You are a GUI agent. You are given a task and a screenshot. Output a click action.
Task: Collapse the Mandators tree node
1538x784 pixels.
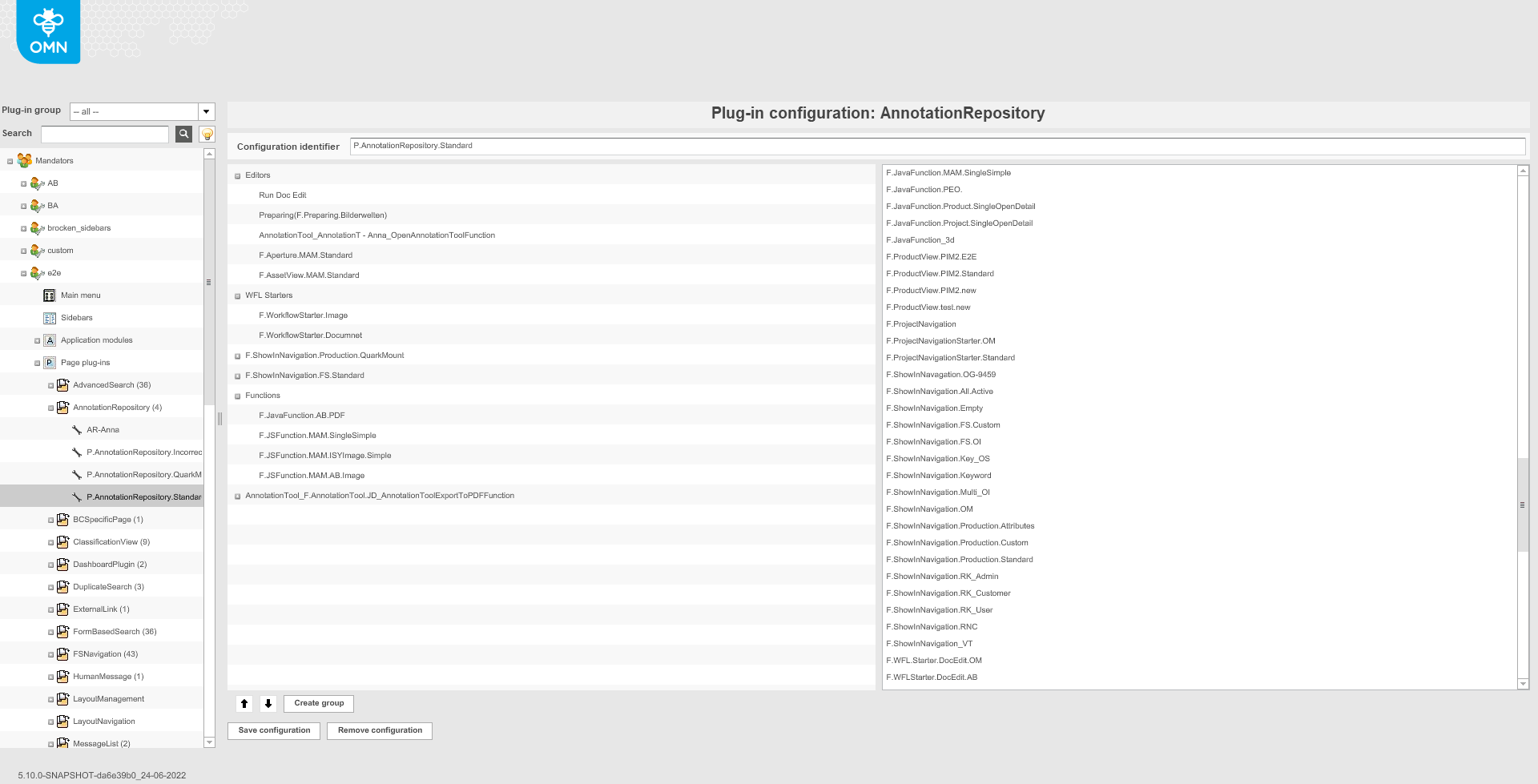[x=11, y=160]
